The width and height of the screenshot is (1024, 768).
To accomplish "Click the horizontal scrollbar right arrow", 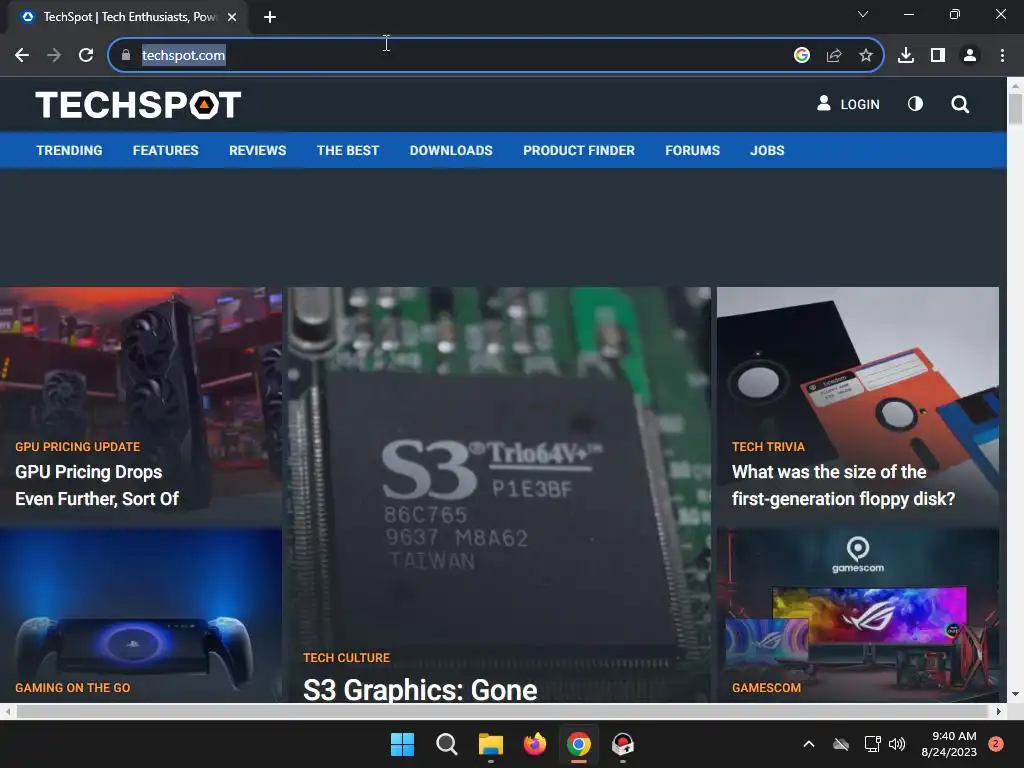I will click(999, 711).
